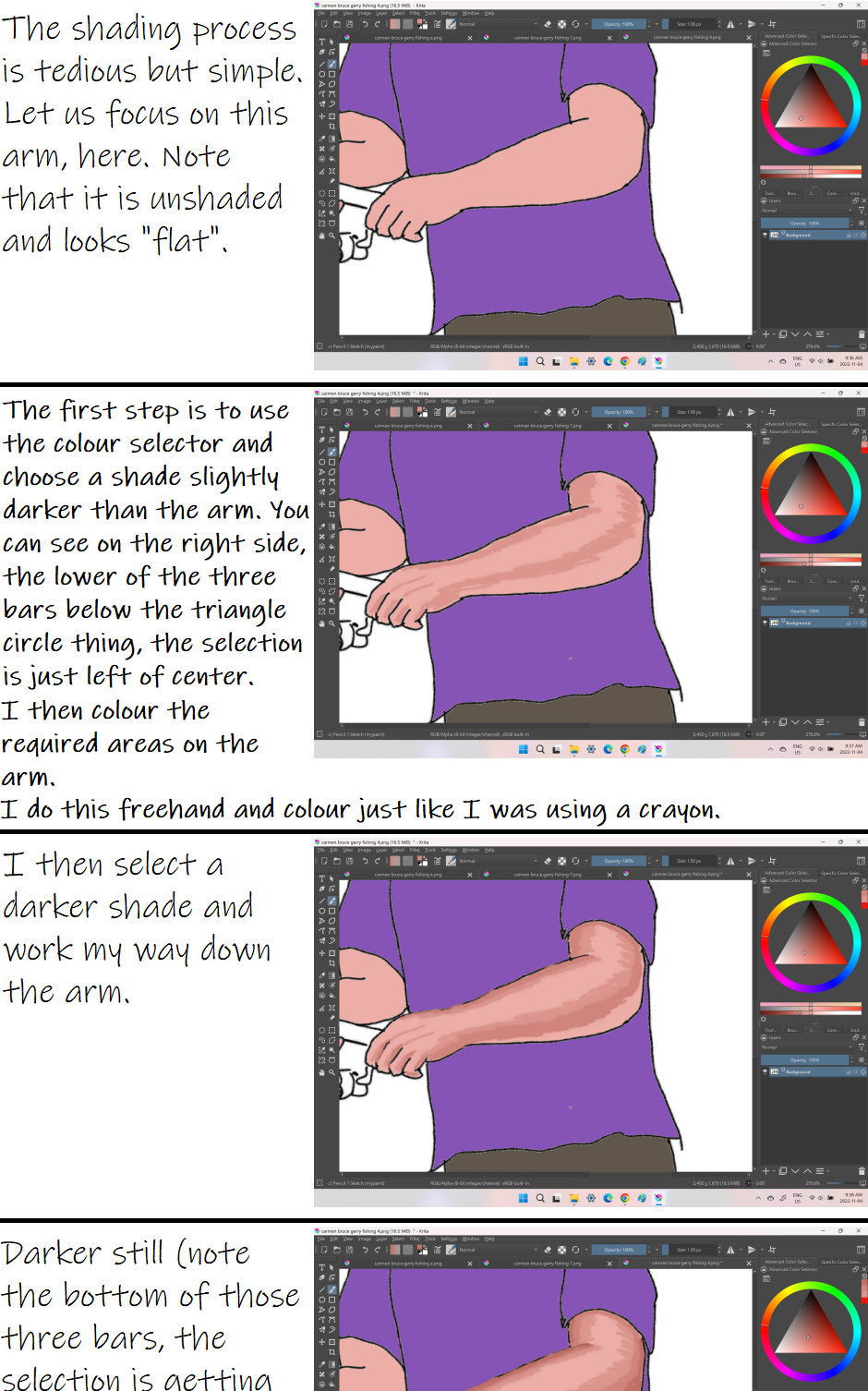Click the delete layer trash icon in first screenshot
The width and height of the screenshot is (868, 1391).
(x=862, y=334)
